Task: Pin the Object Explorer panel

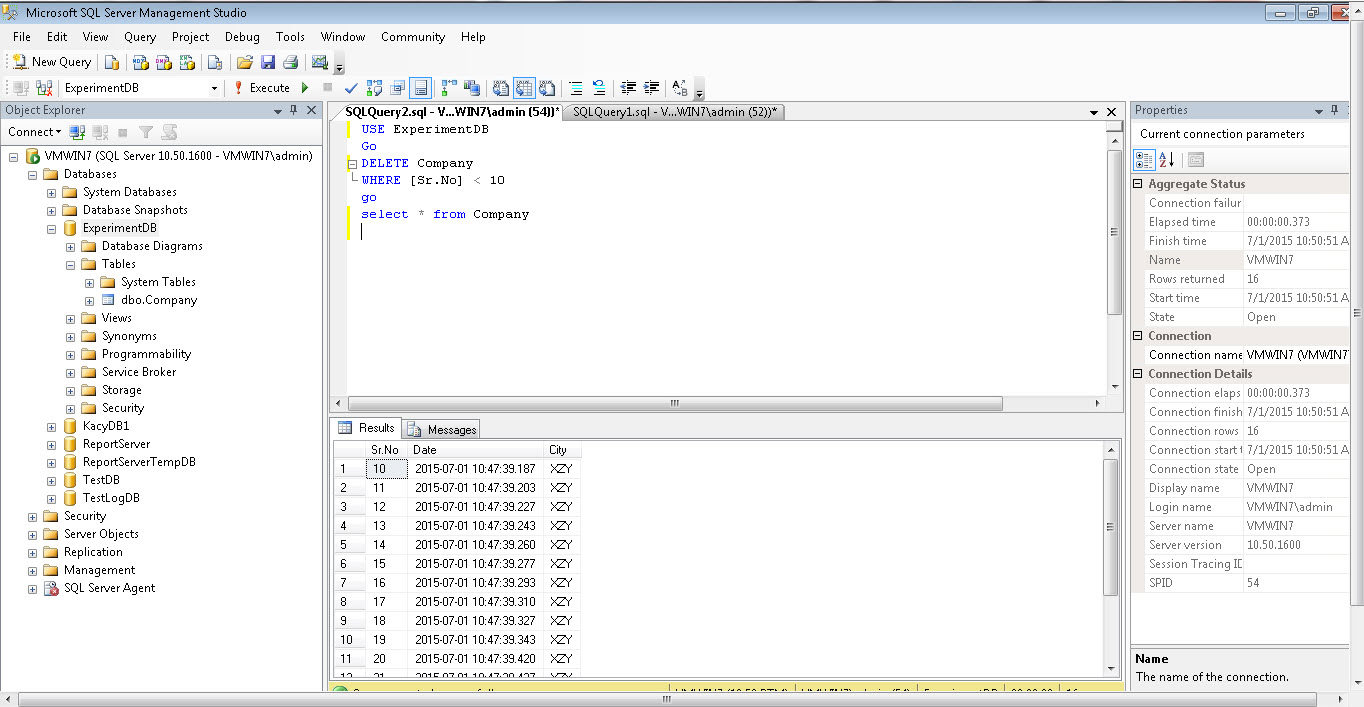Action: tap(293, 110)
